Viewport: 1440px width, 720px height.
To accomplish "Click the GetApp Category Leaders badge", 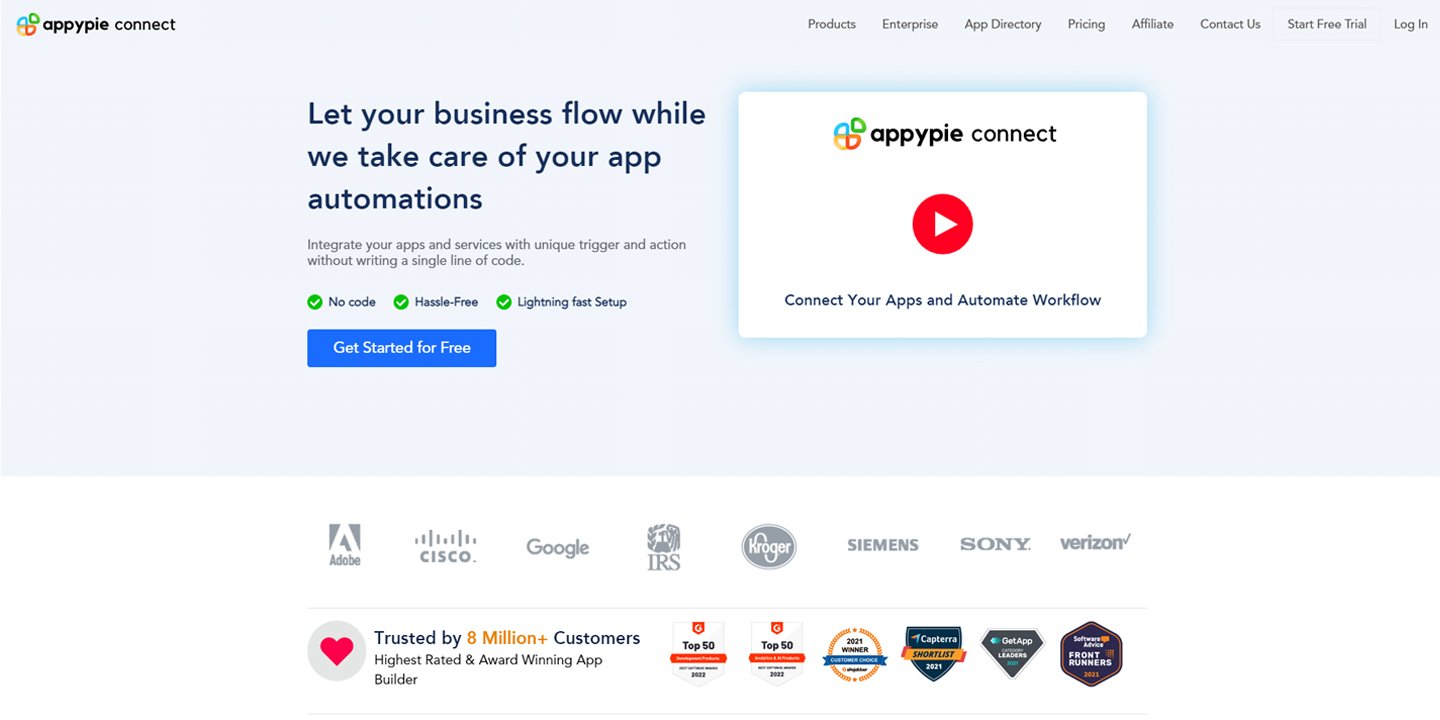I will pos(1012,654).
